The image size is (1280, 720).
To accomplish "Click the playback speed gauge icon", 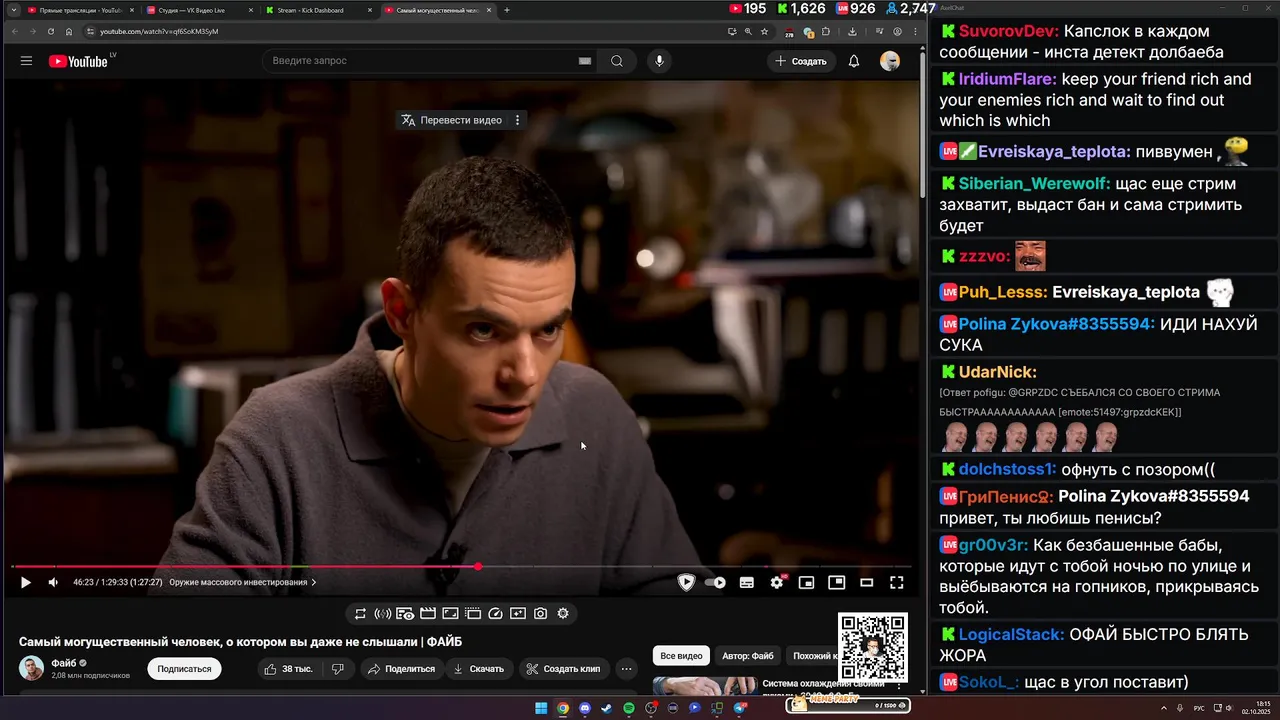I will [495, 614].
